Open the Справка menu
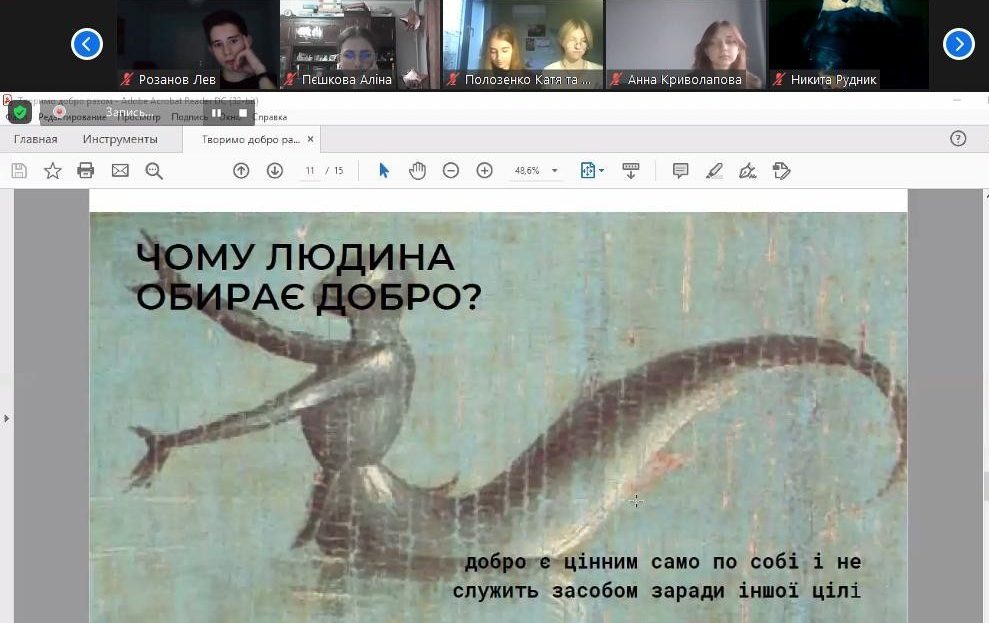The height and width of the screenshot is (623, 989). [270, 117]
